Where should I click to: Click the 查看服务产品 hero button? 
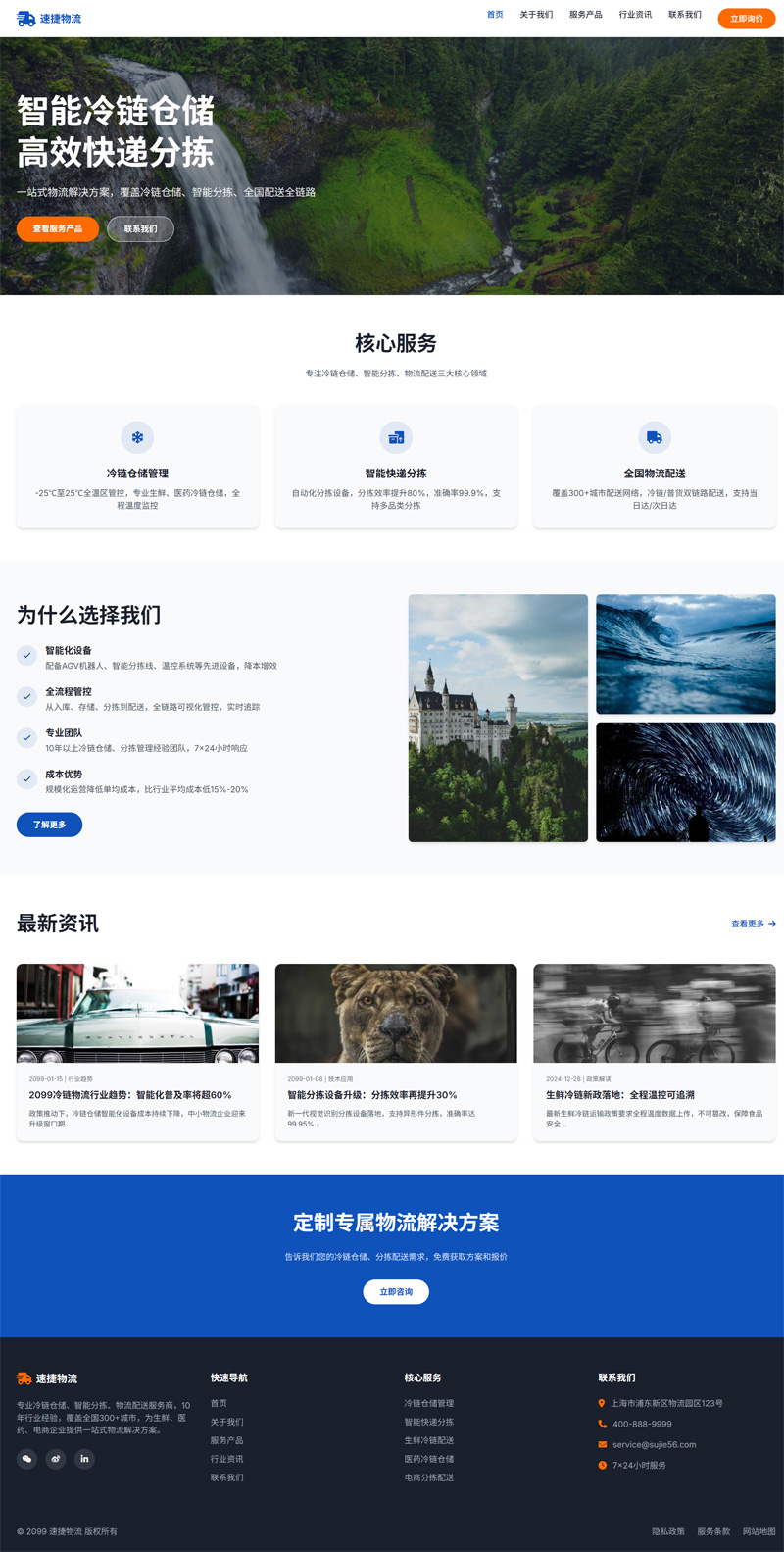(x=58, y=228)
